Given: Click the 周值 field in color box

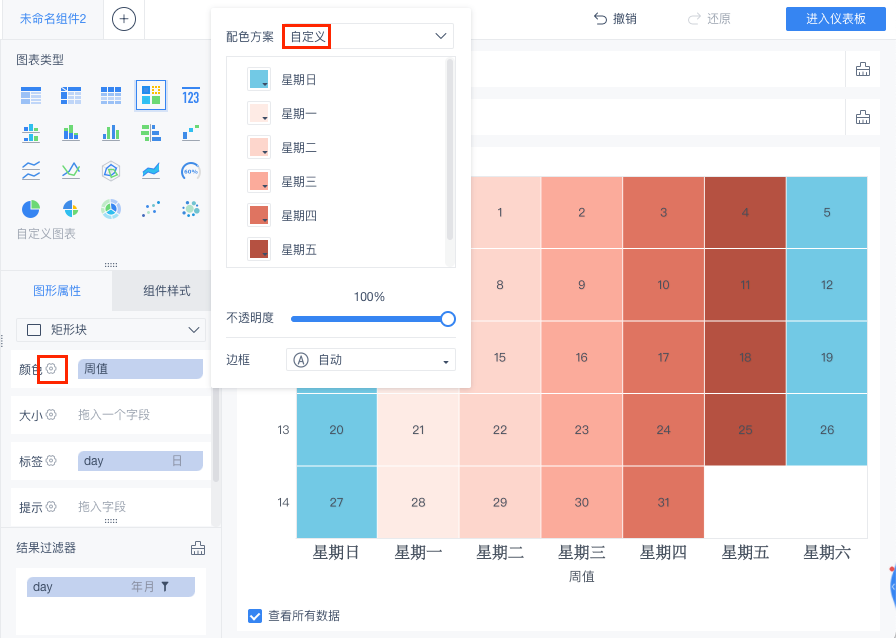Looking at the screenshot, I should pos(140,369).
